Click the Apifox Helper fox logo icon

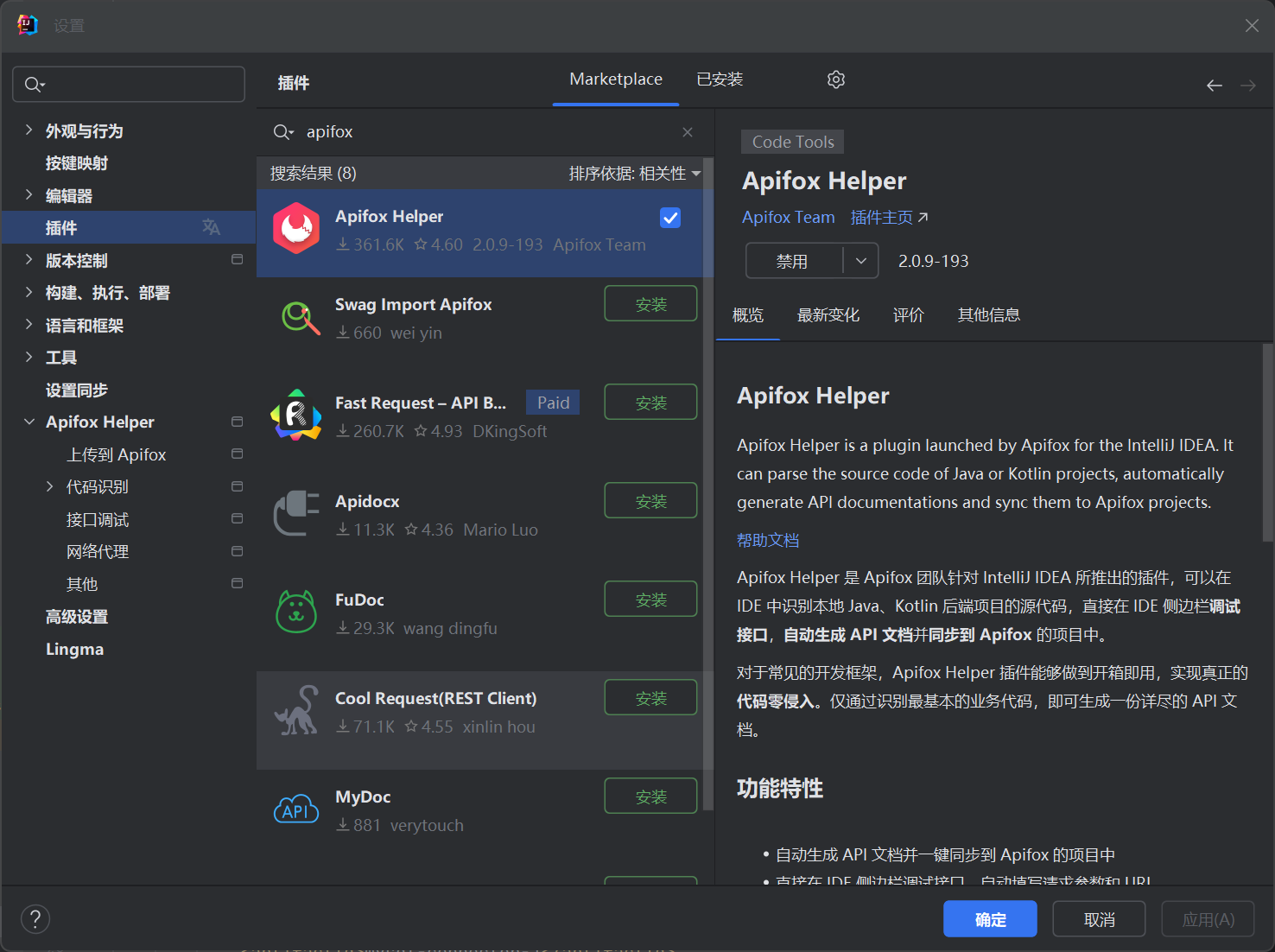point(296,228)
